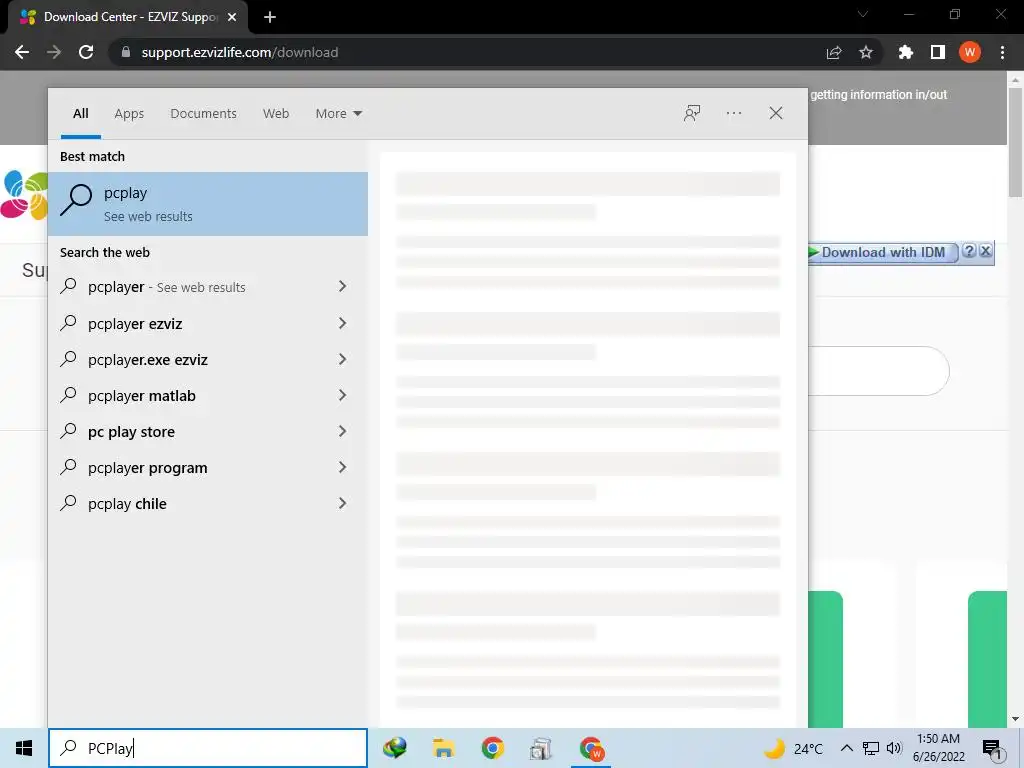Click the EZVIZ page search field
Screen dimensions: 1024x768
click(878, 371)
